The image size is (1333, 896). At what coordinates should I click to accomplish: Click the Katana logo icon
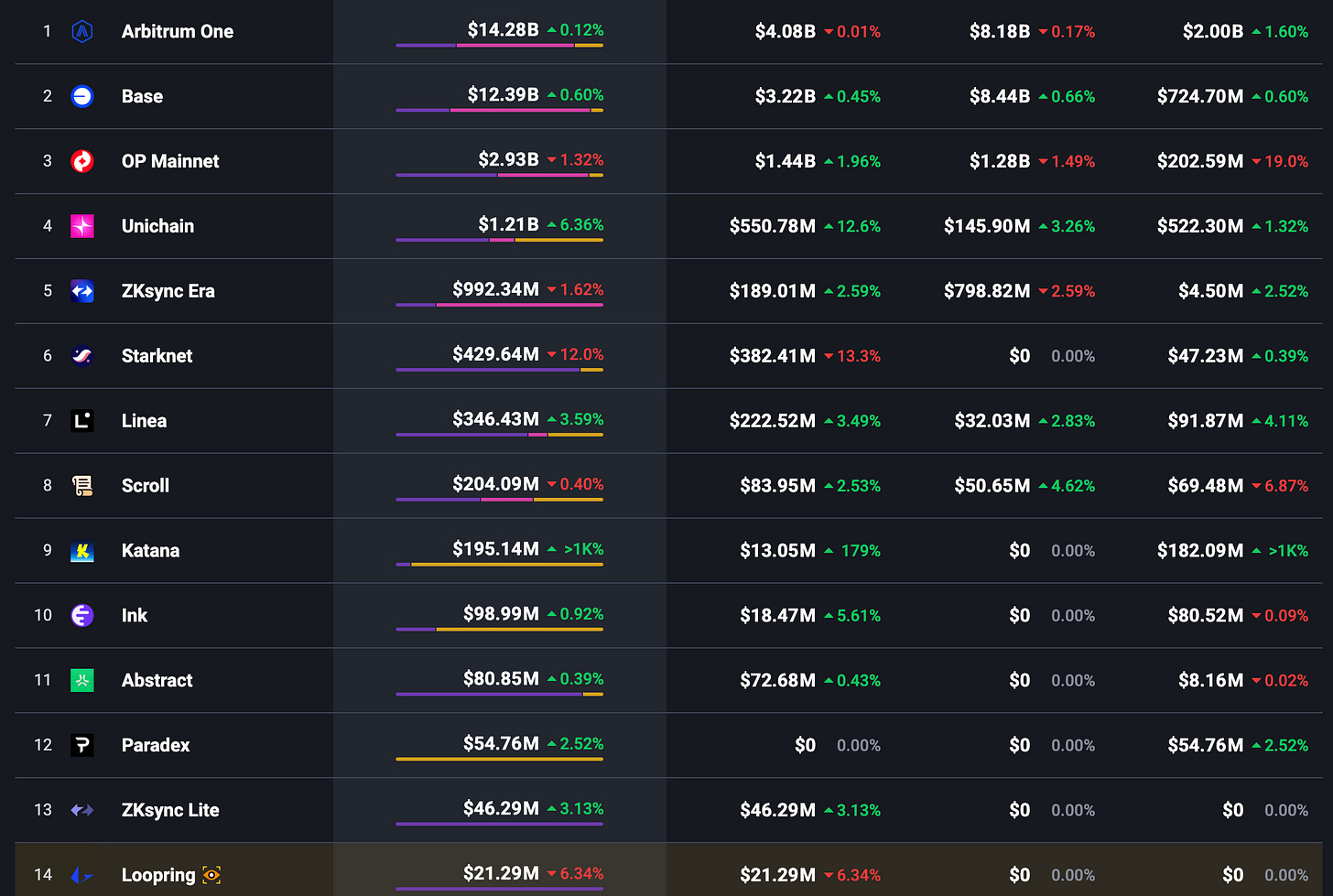(x=82, y=551)
